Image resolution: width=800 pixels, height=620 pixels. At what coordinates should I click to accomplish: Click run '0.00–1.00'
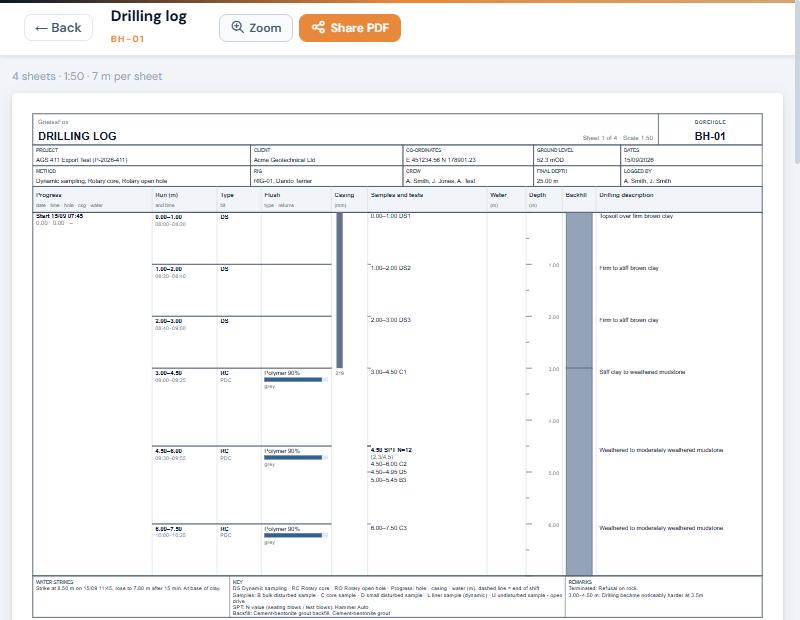pyautogui.click(x=168, y=217)
